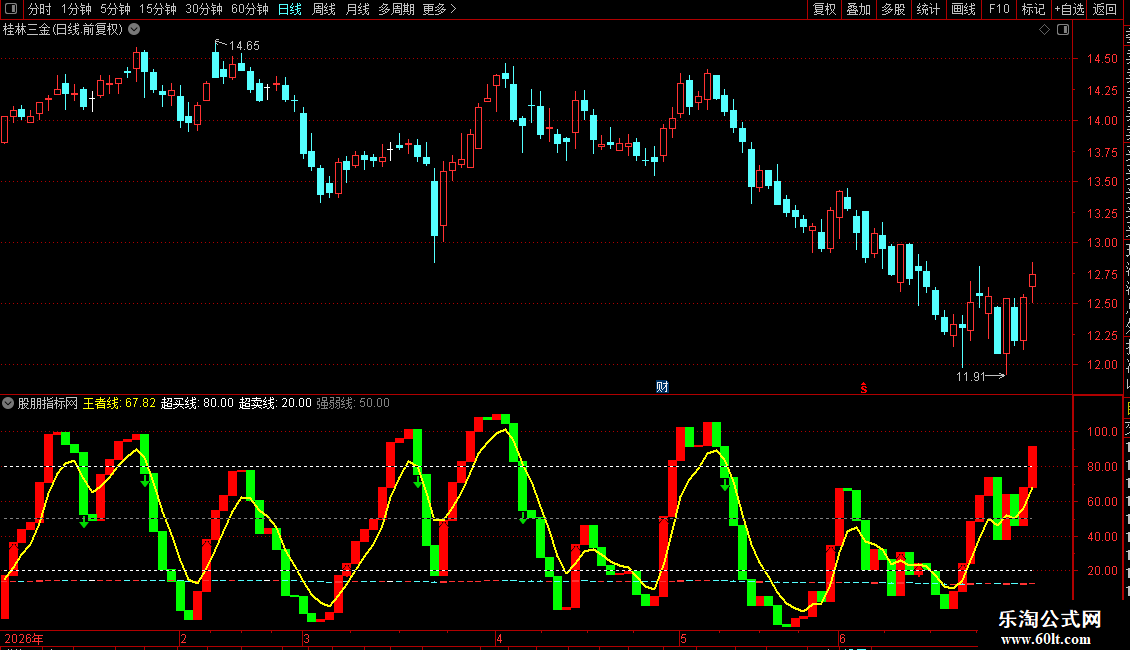Click the panel layout icon at top-left
This screenshot has height=650, width=1130.
click(x=11, y=9)
